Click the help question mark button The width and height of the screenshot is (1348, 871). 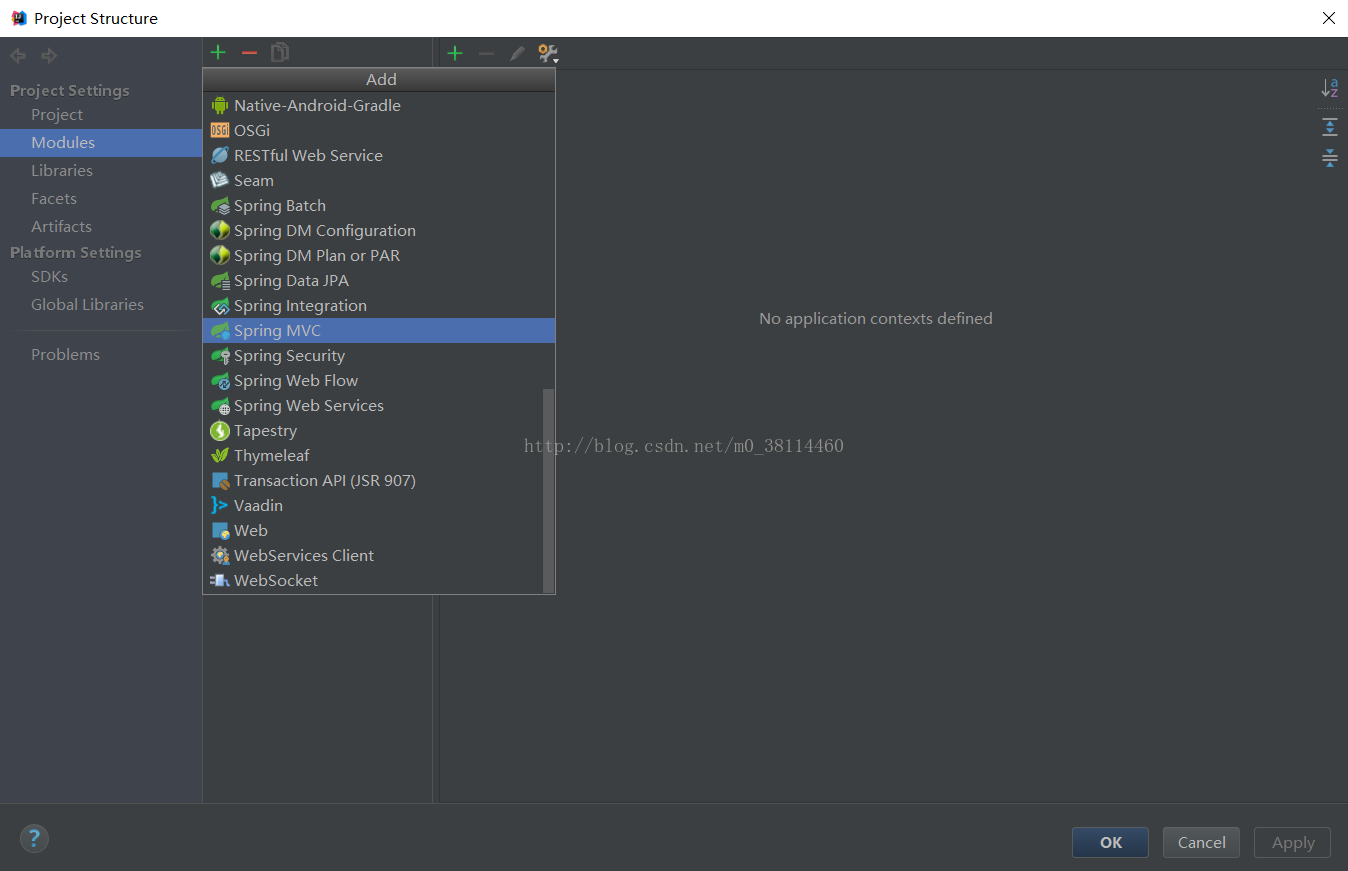coord(34,838)
